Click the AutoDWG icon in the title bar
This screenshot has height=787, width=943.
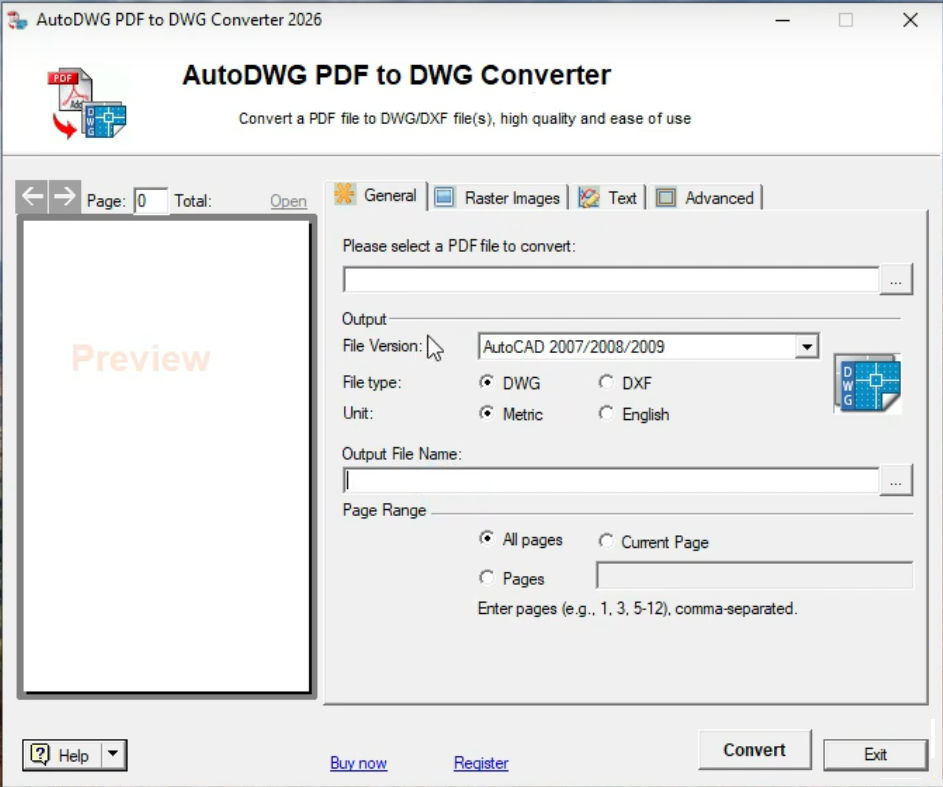[16, 19]
